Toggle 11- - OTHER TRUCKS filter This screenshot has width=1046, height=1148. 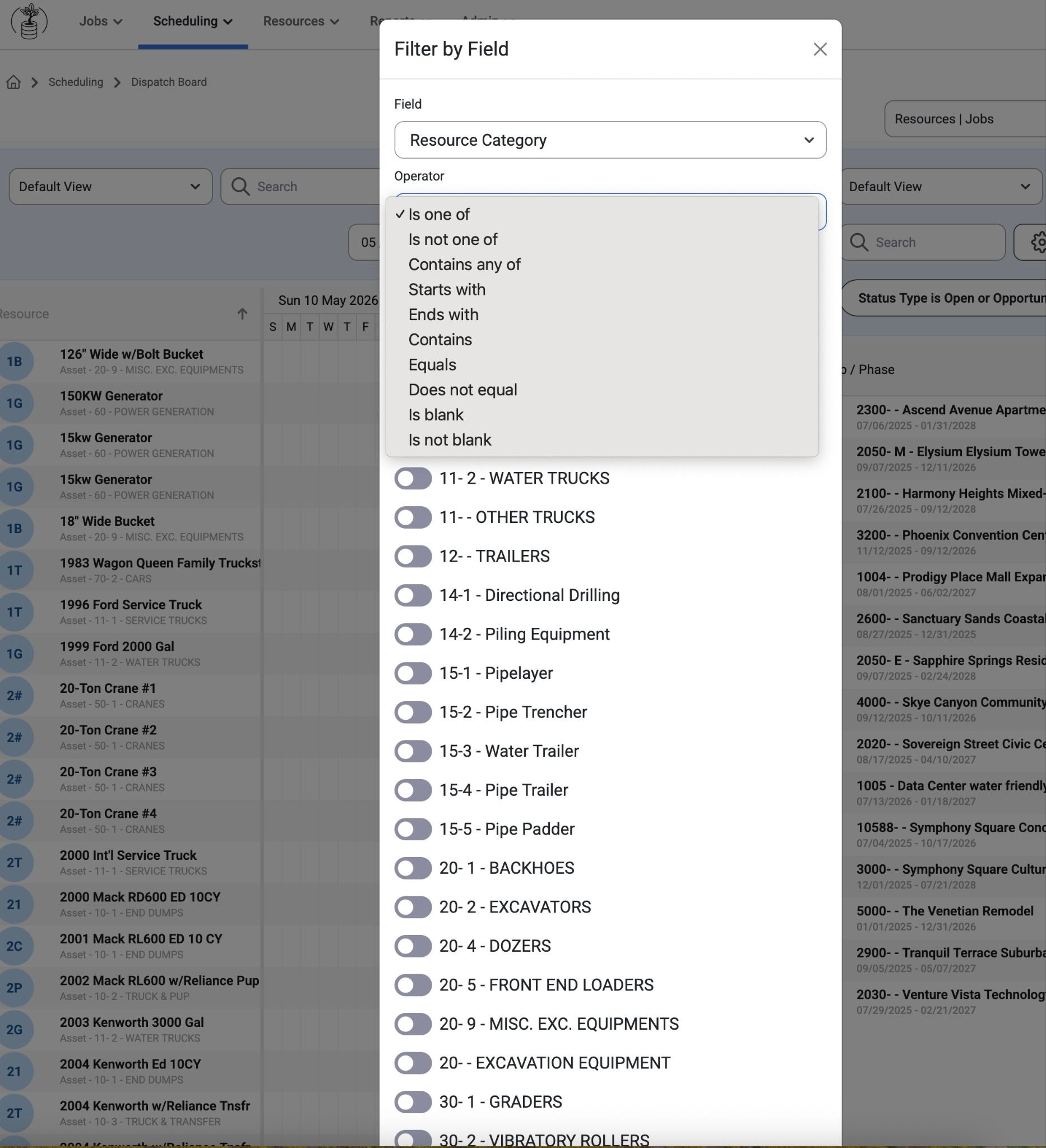[x=413, y=517]
